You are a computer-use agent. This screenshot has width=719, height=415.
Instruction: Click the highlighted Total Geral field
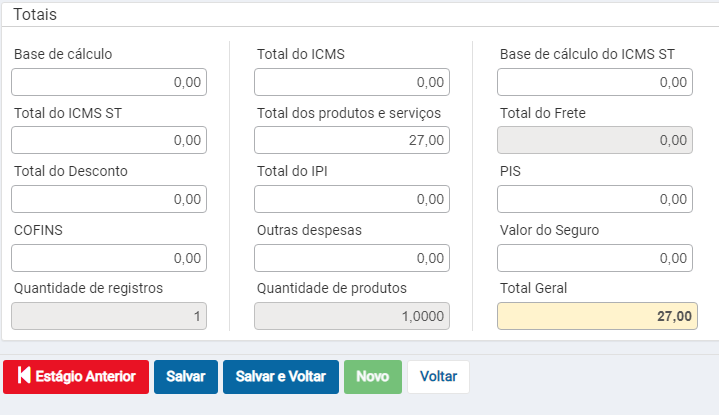click(x=597, y=316)
